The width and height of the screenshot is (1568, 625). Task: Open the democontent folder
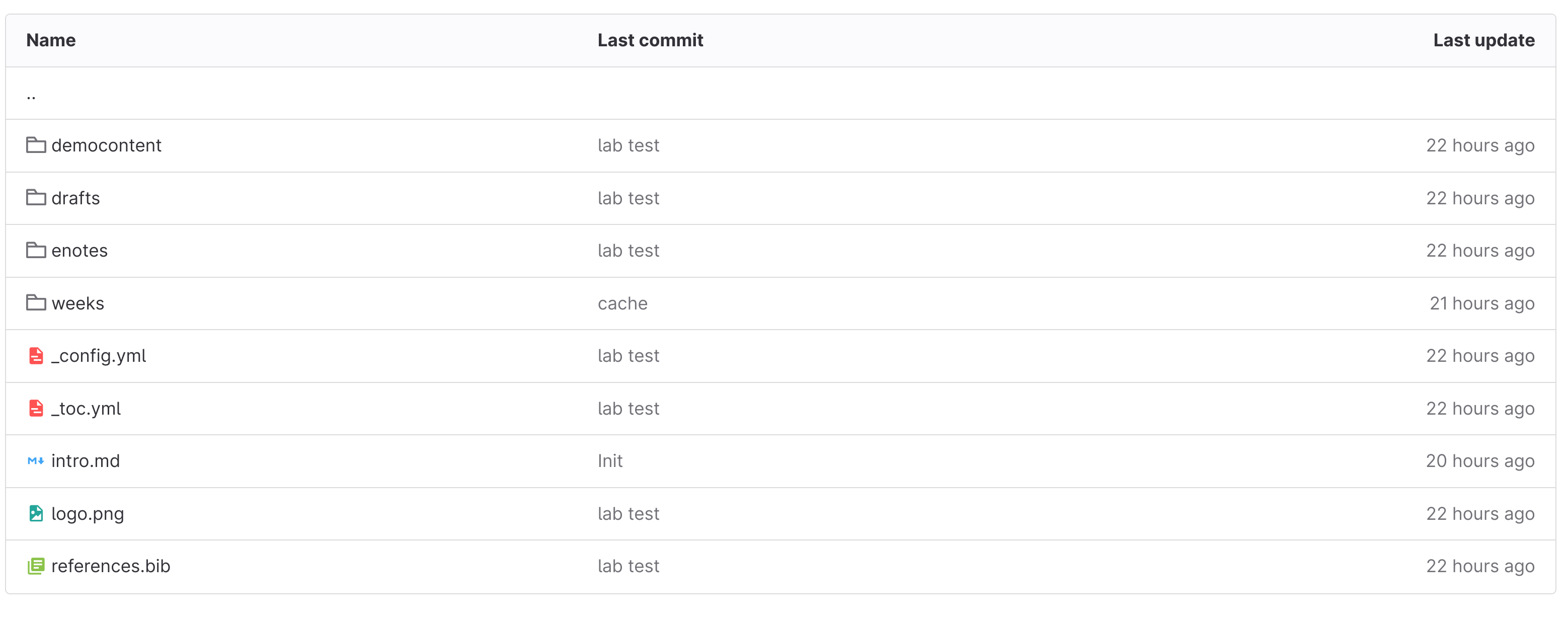[x=107, y=145]
